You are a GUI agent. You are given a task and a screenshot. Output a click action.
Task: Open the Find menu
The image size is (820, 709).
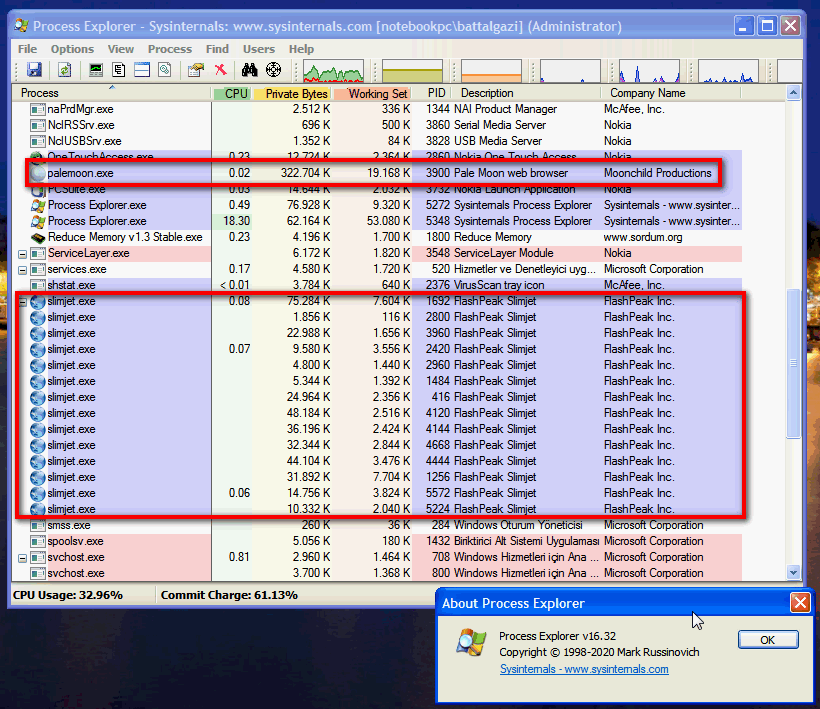(x=217, y=49)
